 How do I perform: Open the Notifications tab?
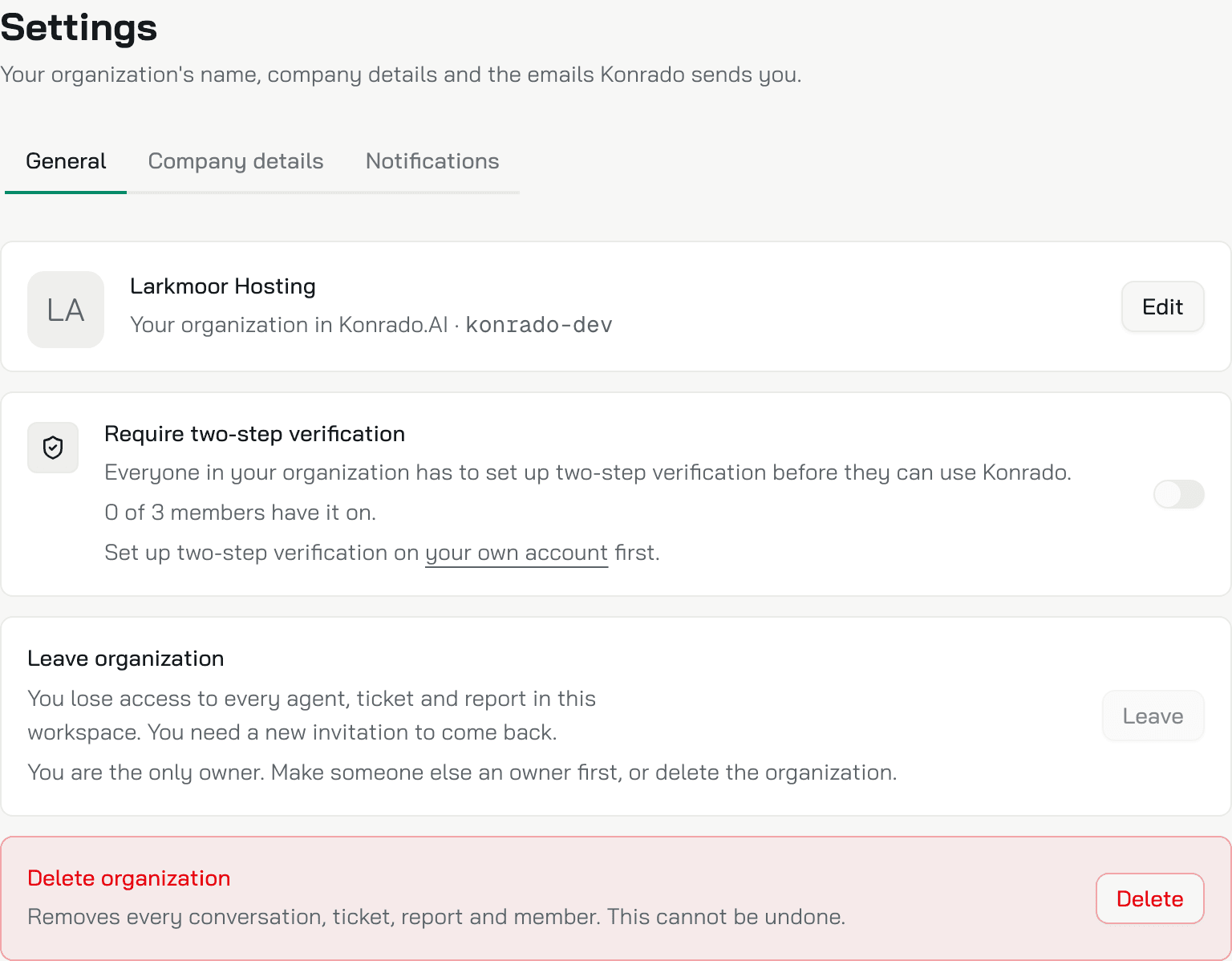432,161
